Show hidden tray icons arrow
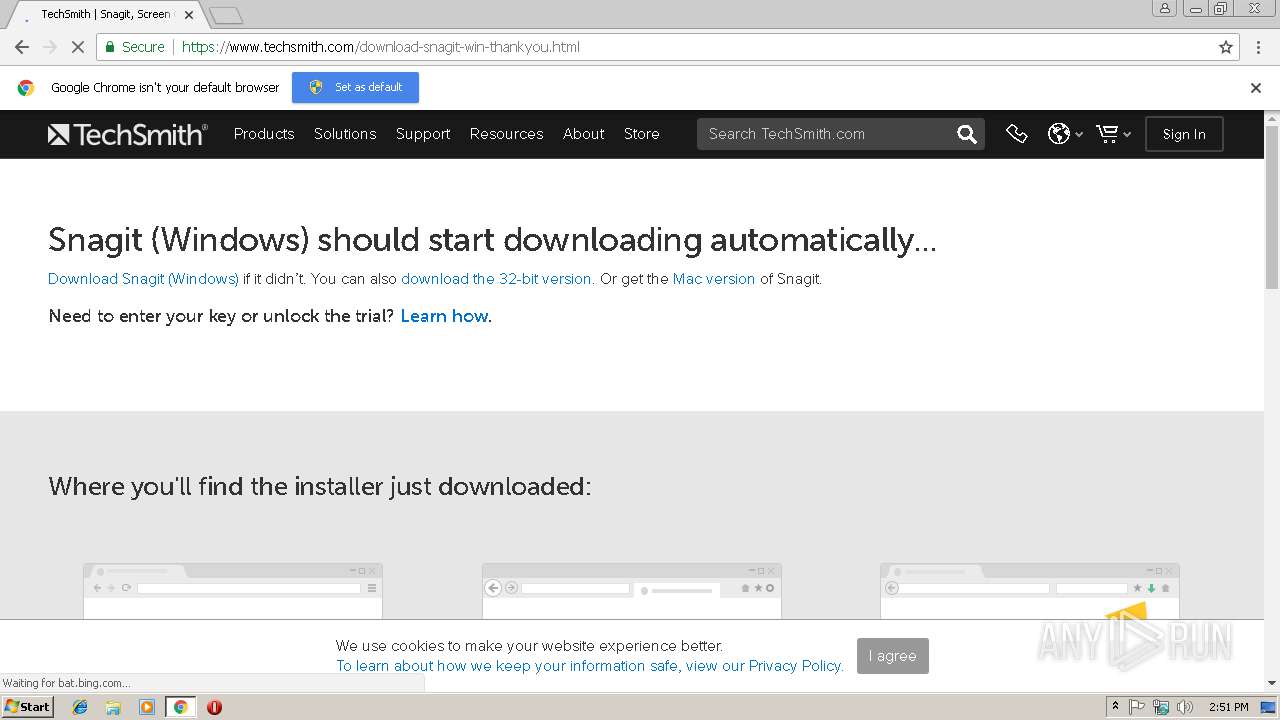This screenshot has width=1280, height=720. (1115, 707)
